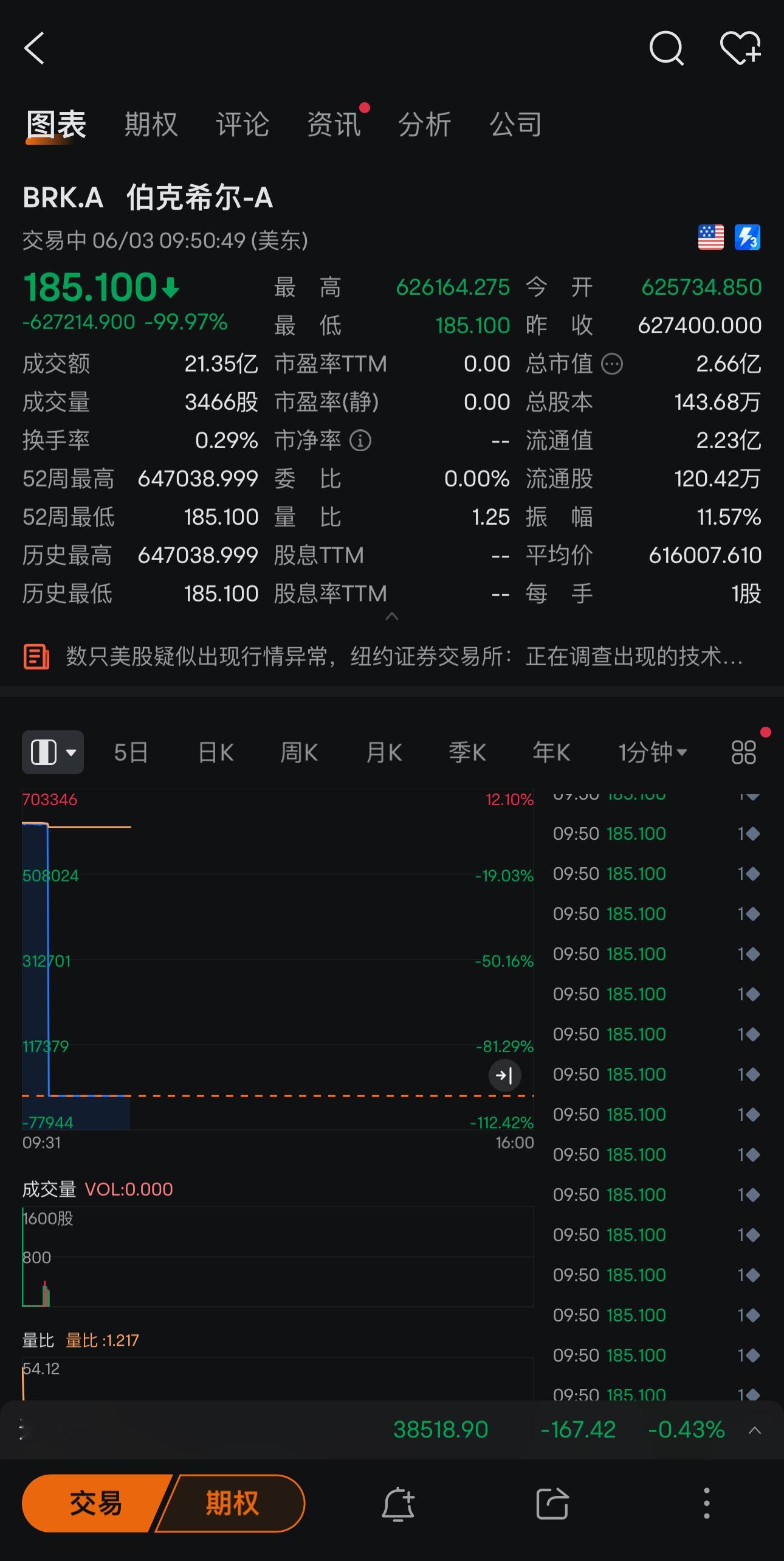Open the chart grid layout icon

[744, 752]
